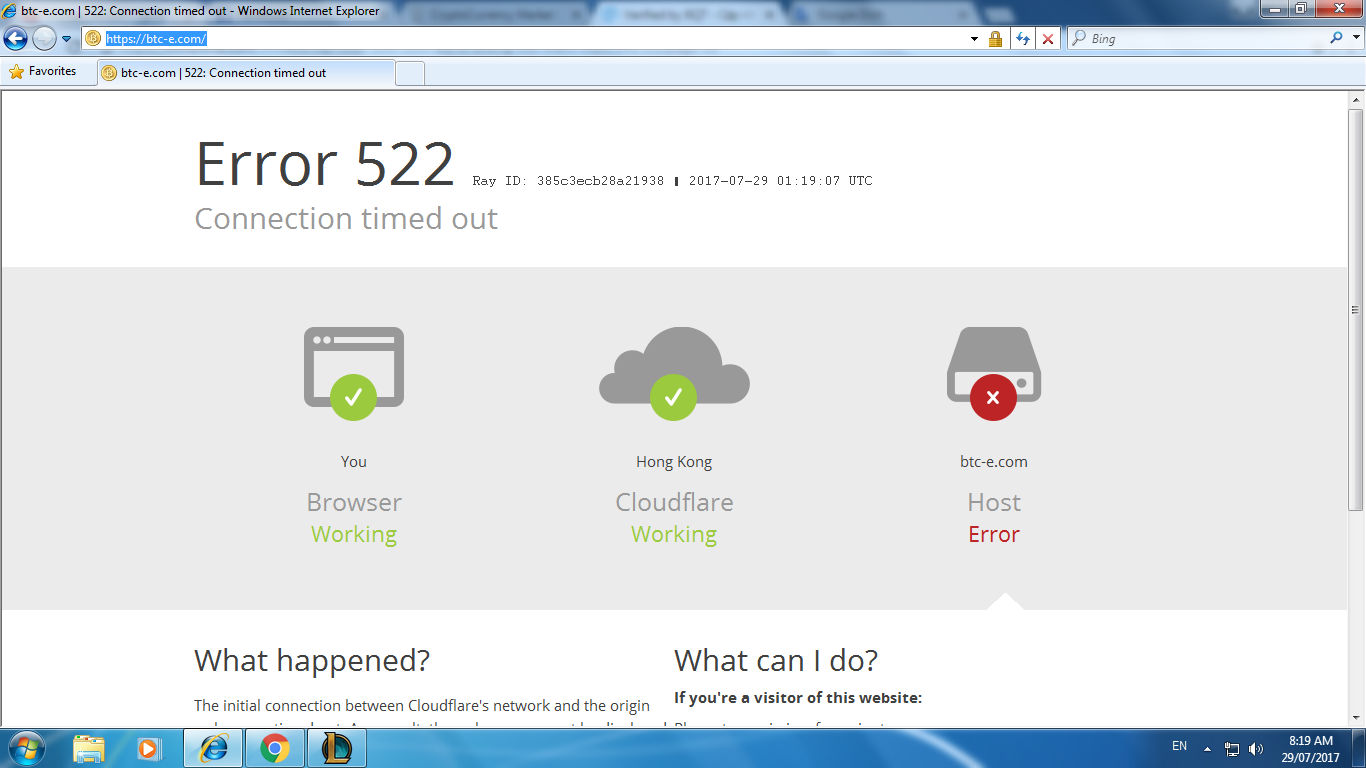Open the volume speaker tray icon
This screenshot has width=1366, height=768.
[x=1256, y=749]
